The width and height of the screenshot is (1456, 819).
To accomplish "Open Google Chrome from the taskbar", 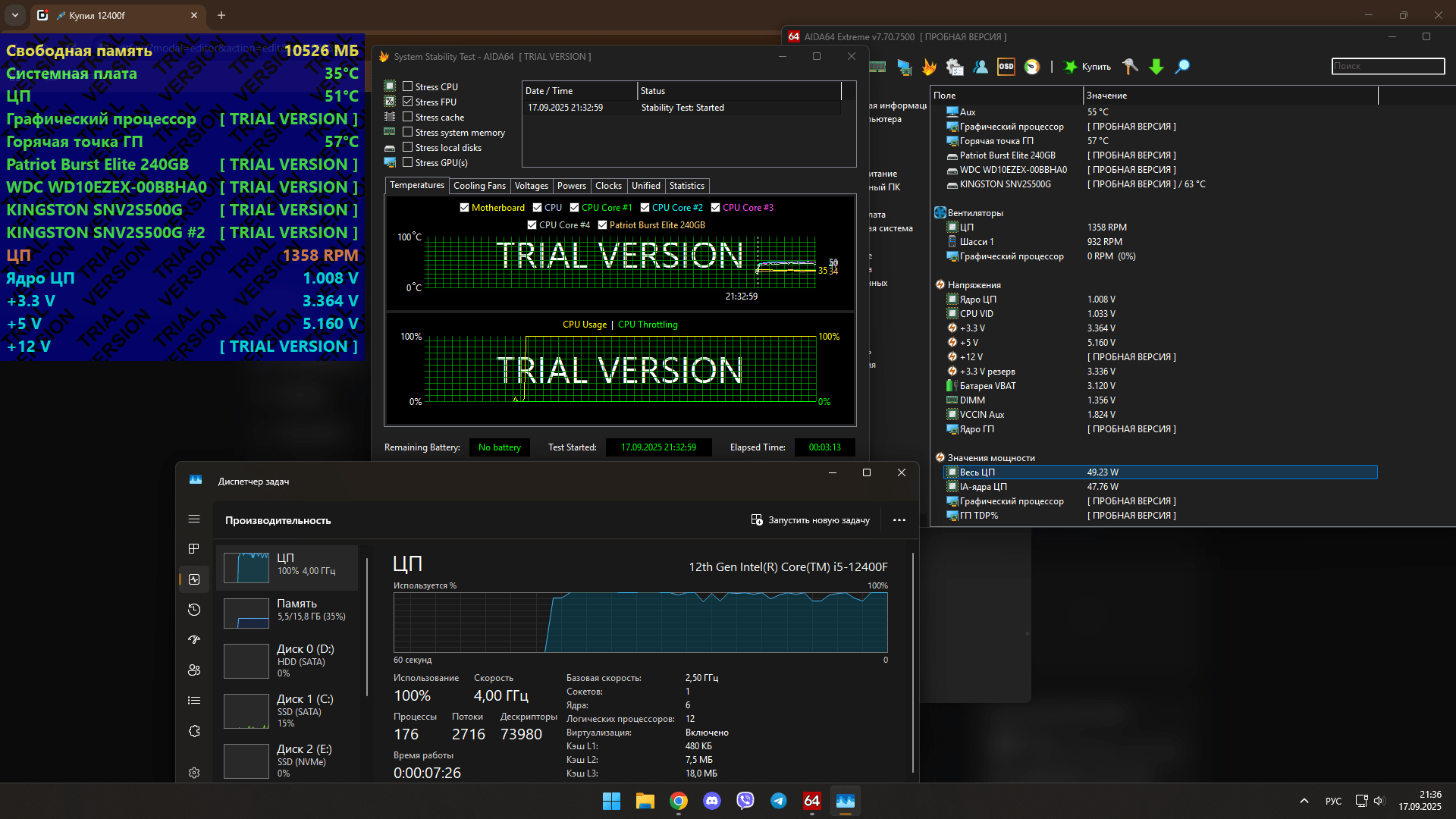I will tap(679, 801).
